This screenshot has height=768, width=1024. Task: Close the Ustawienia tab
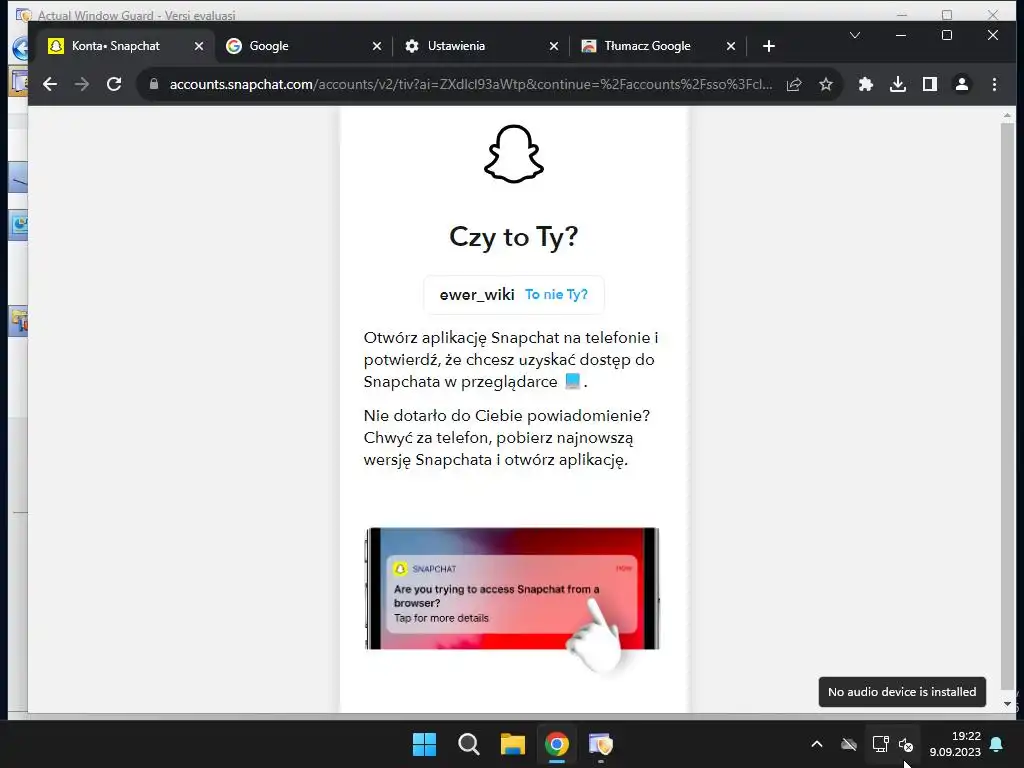[554, 46]
